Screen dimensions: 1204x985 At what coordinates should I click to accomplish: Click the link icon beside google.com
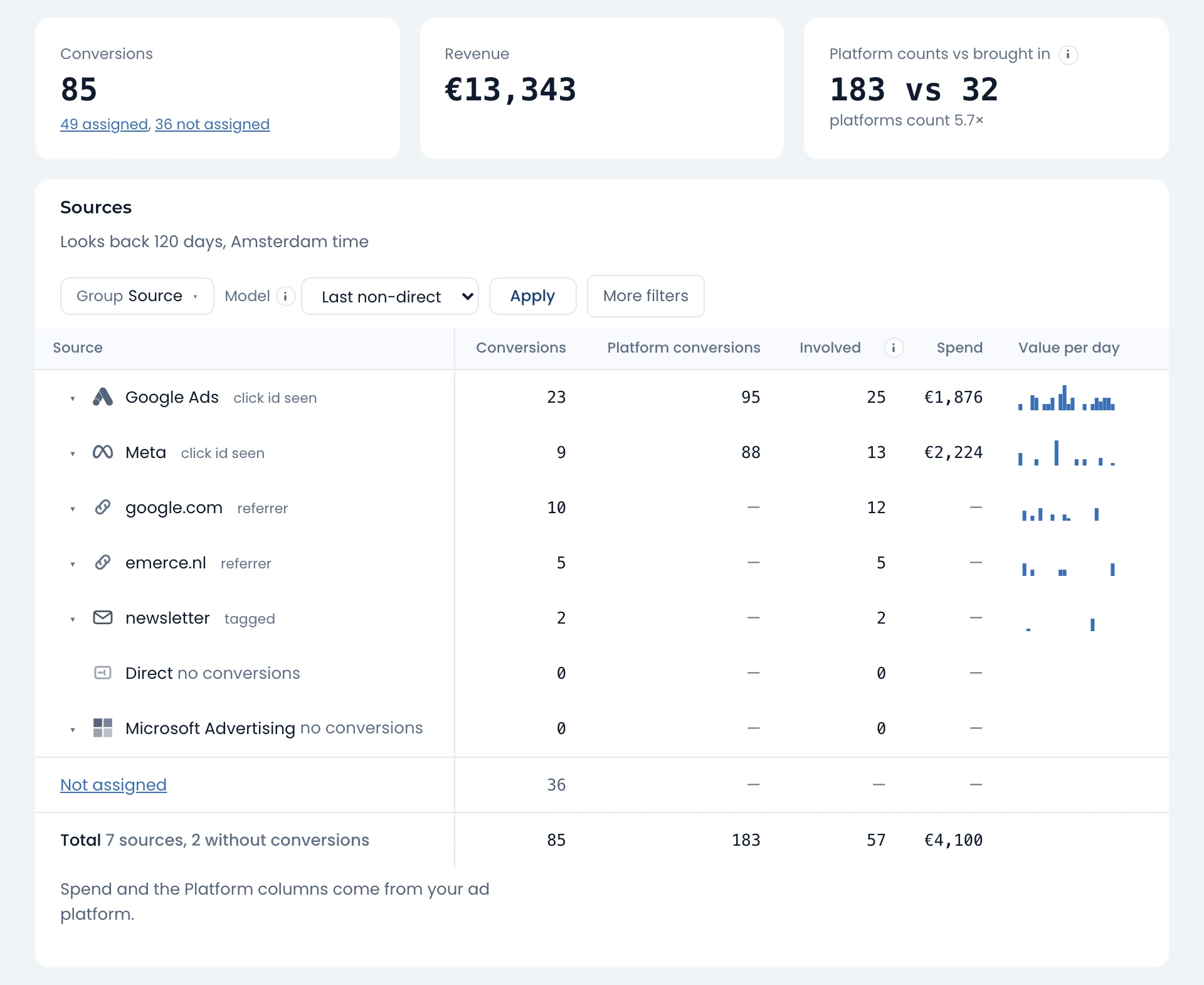103,507
